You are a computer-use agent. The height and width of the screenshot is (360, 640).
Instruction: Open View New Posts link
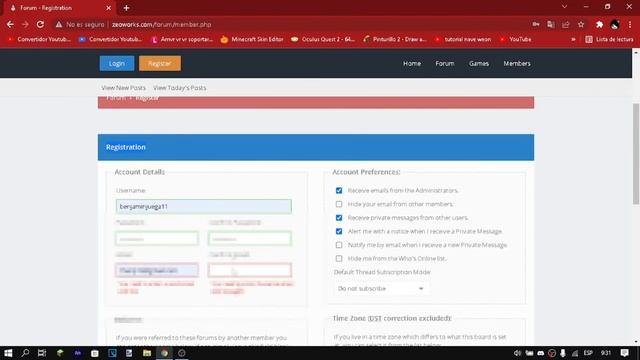point(123,88)
